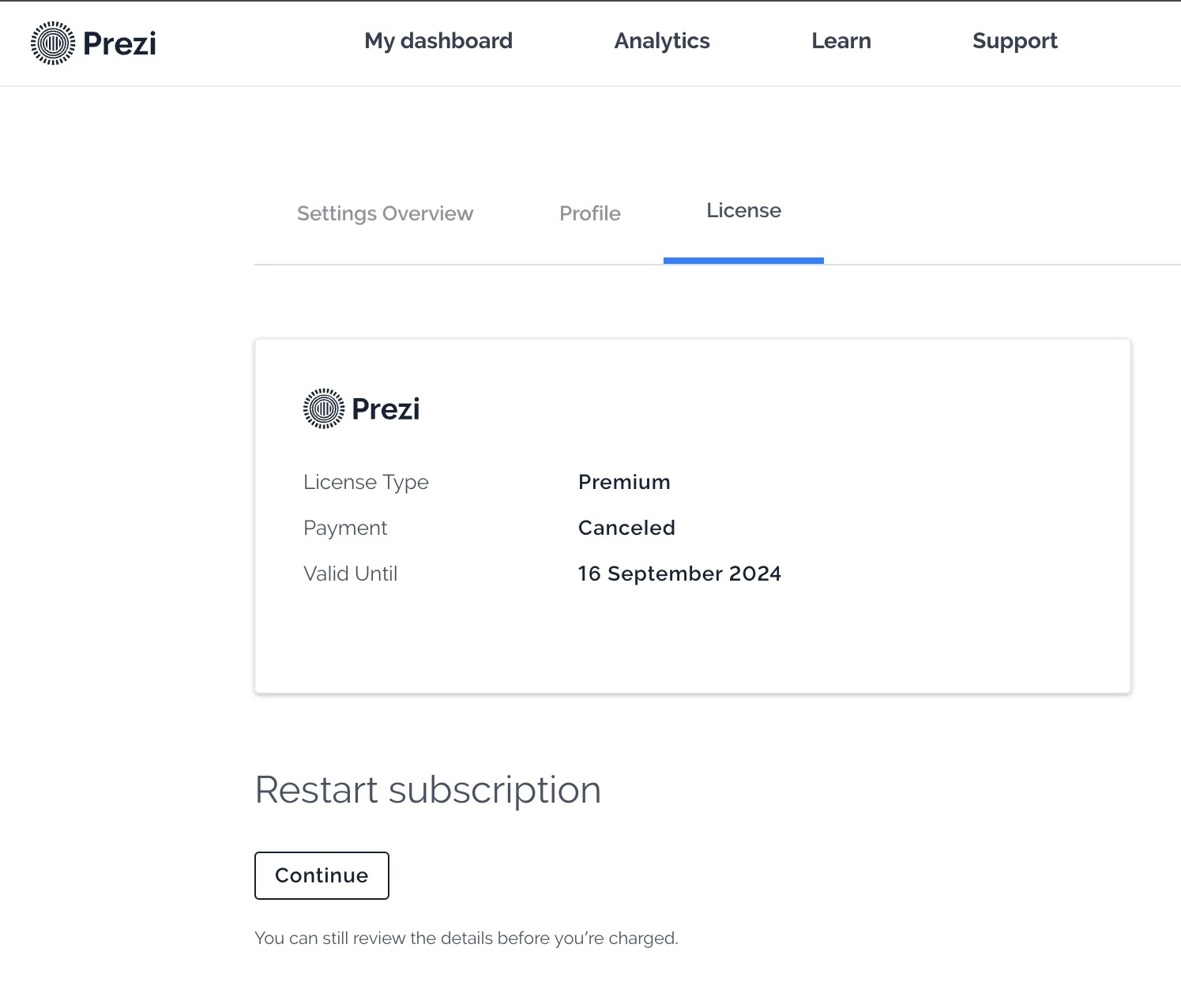Viewport: 1181px width, 1008px height.
Task: Click the Prezi sunburst icon in header
Action: pyautogui.click(x=53, y=43)
